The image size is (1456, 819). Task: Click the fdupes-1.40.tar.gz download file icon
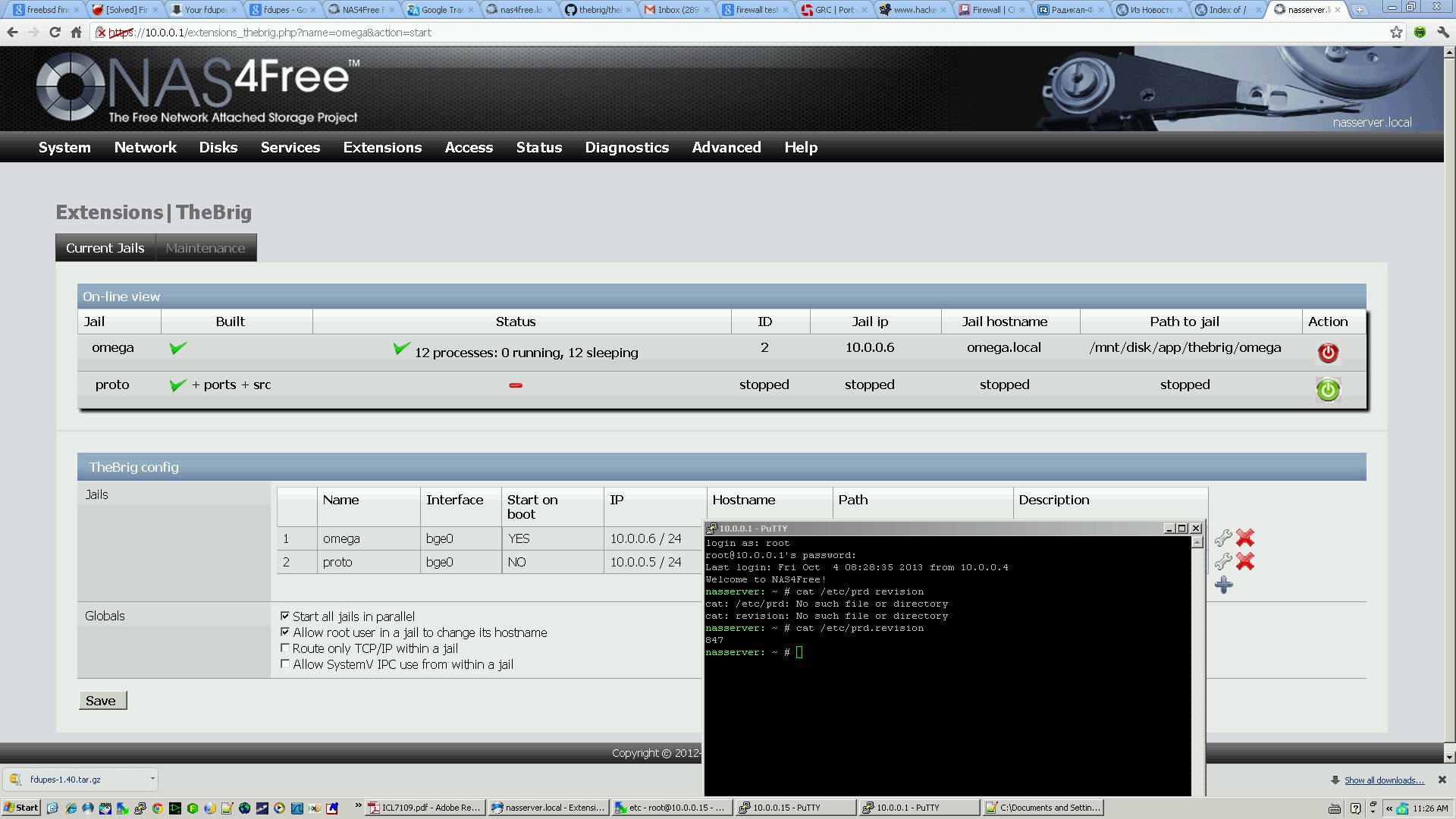coord(16,779)
